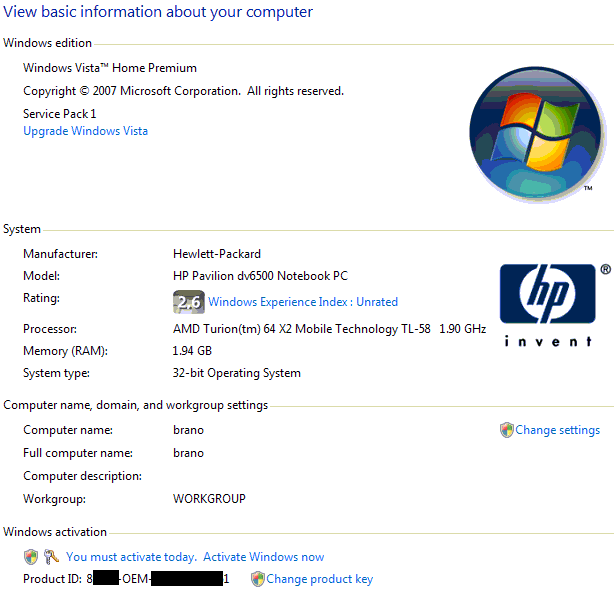Select the Computer name value brano
Image resolution: width=615 pixels, height=592 pixels.
[x=188, y=430]
